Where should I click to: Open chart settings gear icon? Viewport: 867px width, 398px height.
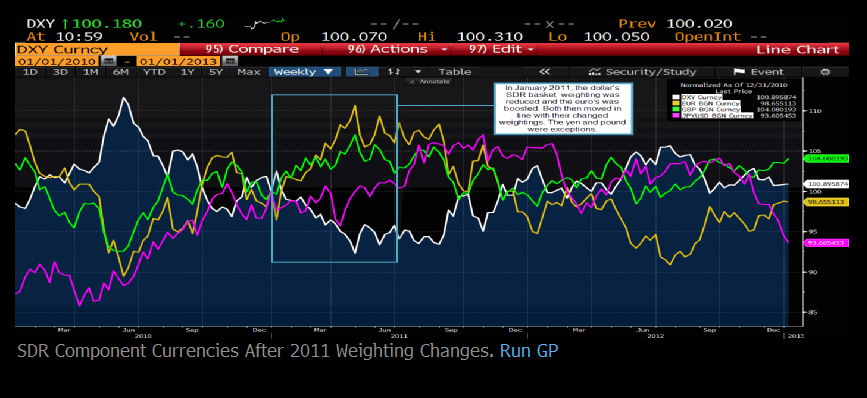(826, 72)
